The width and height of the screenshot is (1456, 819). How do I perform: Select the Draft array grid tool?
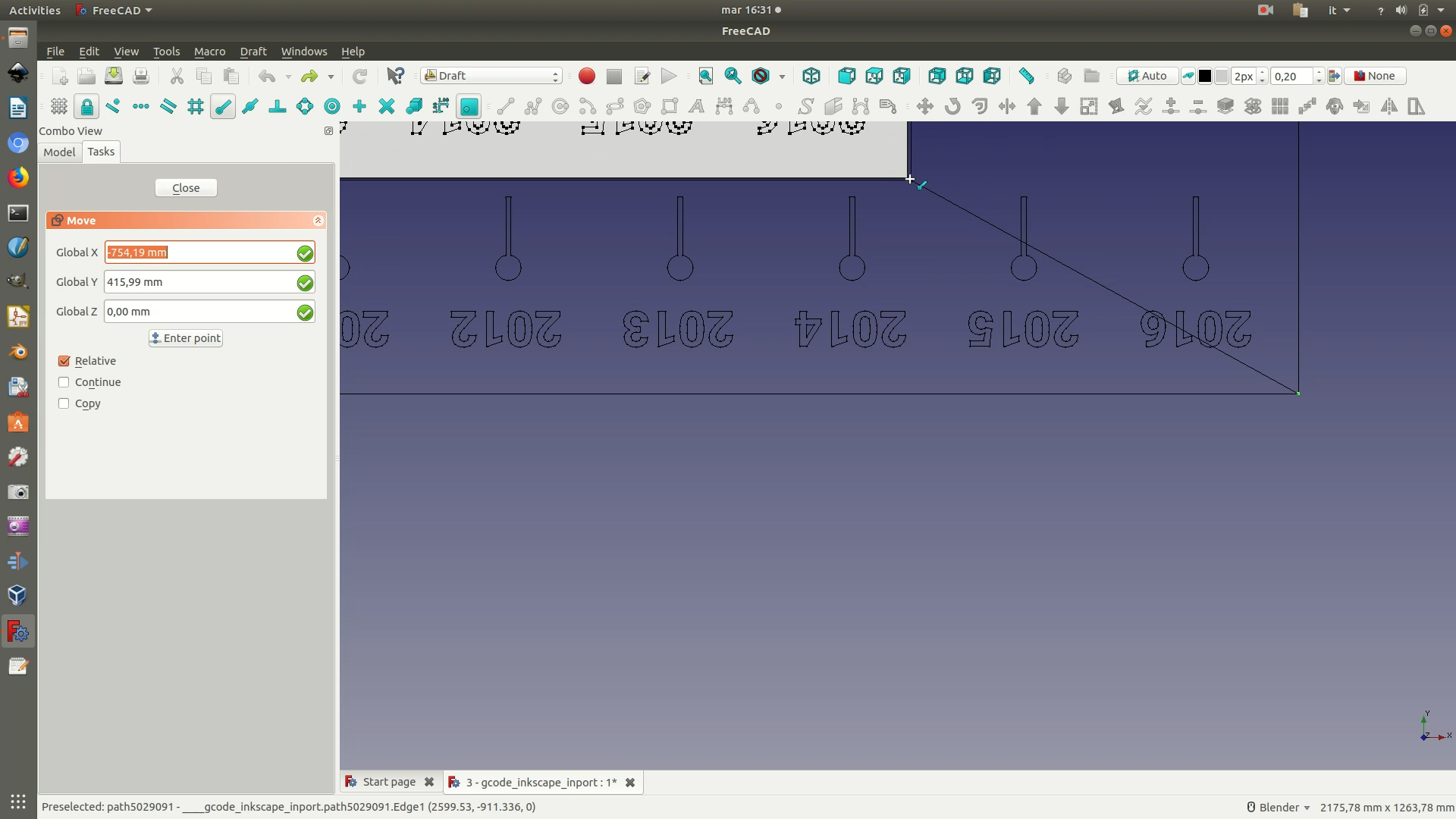[x=1280, y=106]
